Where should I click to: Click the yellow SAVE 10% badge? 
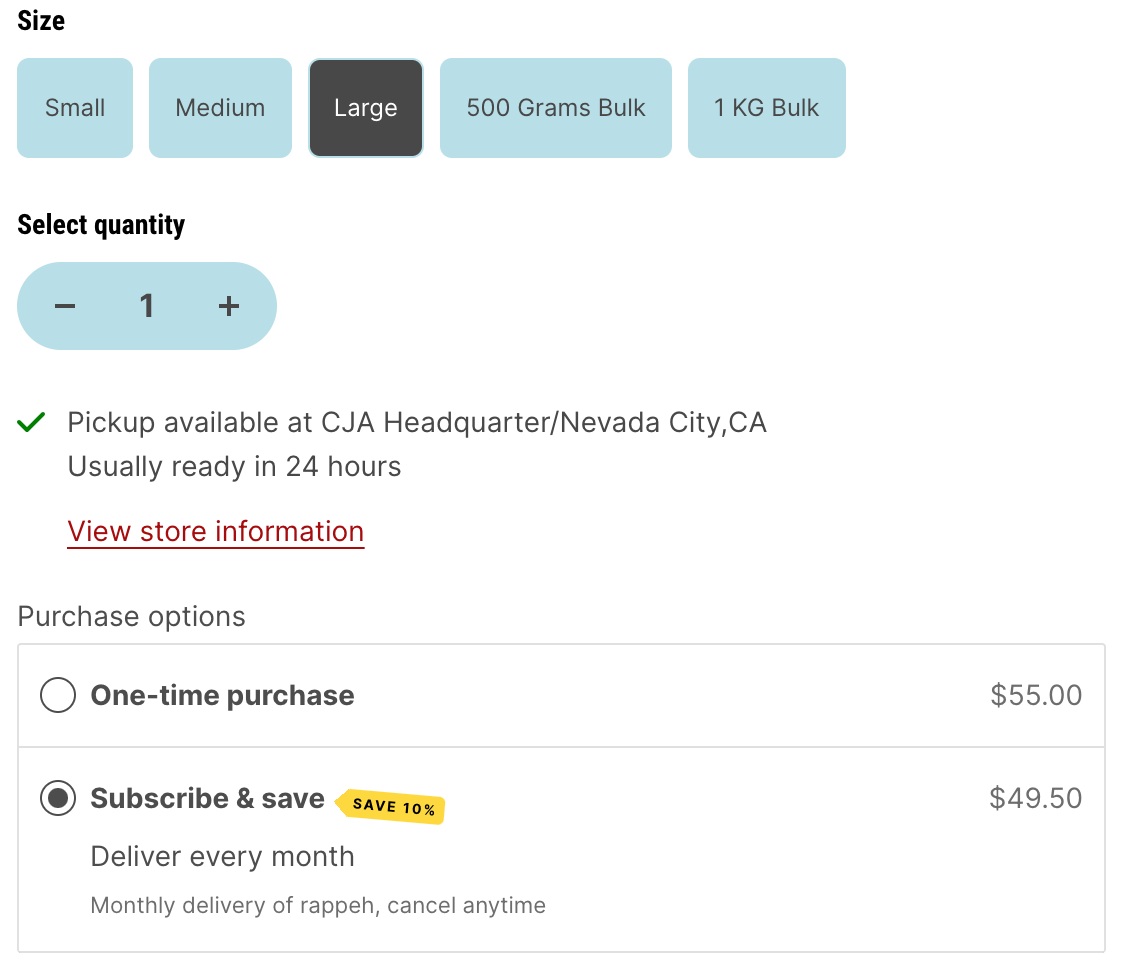coord(392,807)
